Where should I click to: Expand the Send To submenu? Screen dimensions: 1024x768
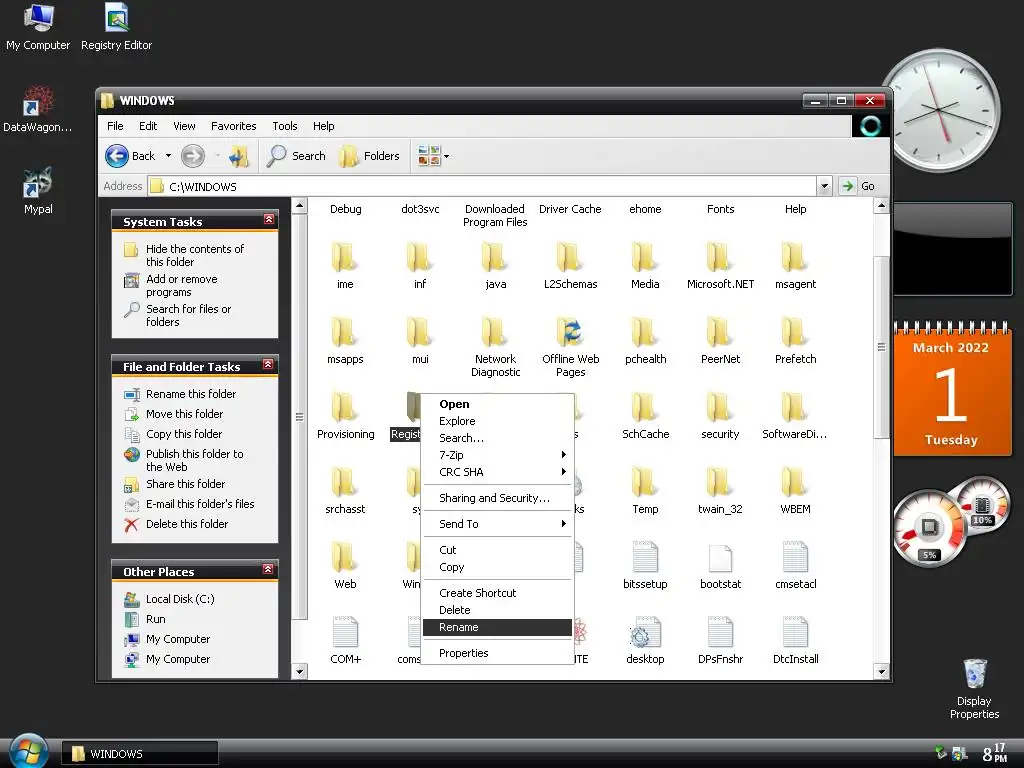pos(498,524)
